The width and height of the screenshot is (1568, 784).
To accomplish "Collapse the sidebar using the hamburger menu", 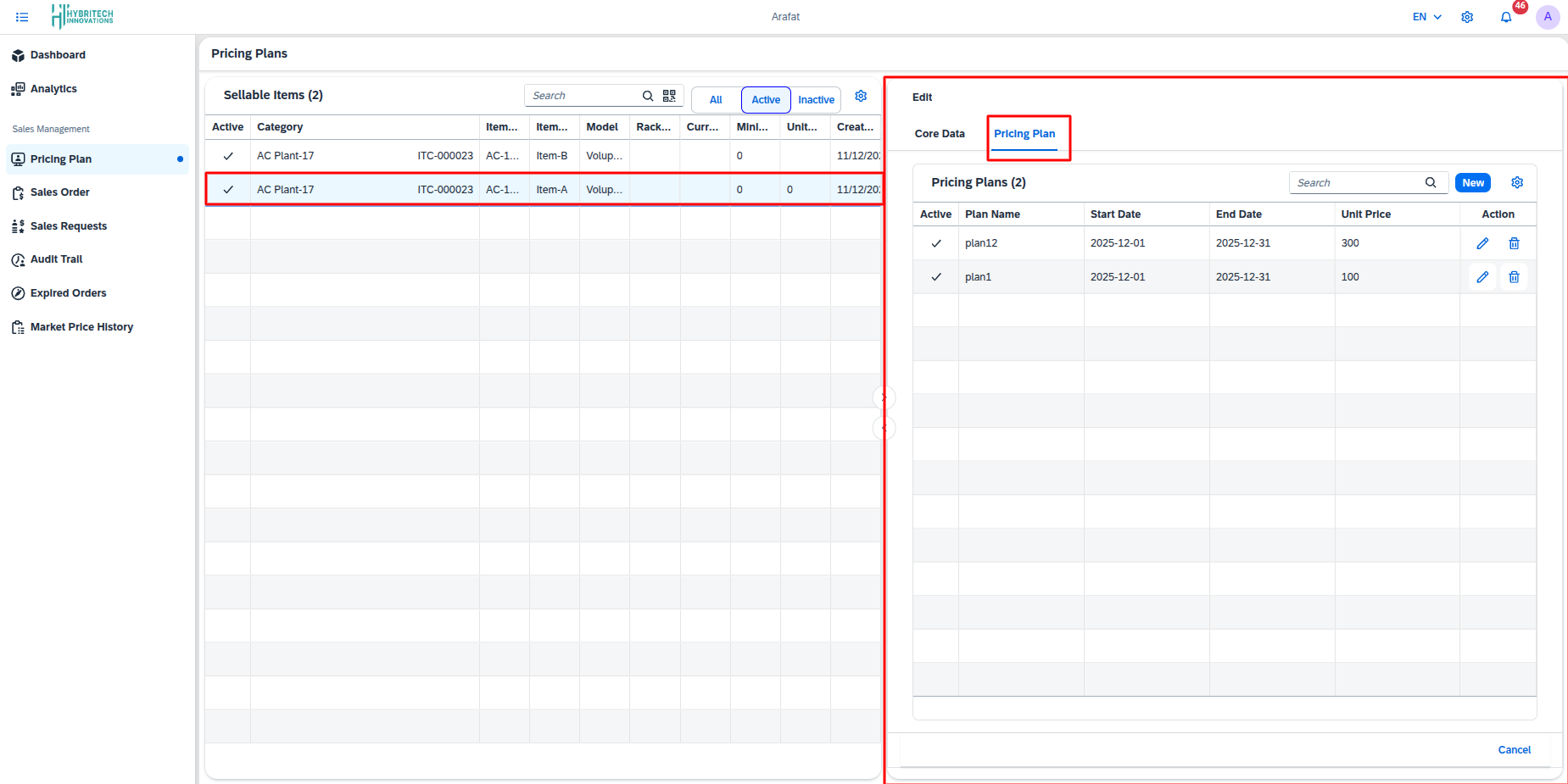I will (22, 17).
